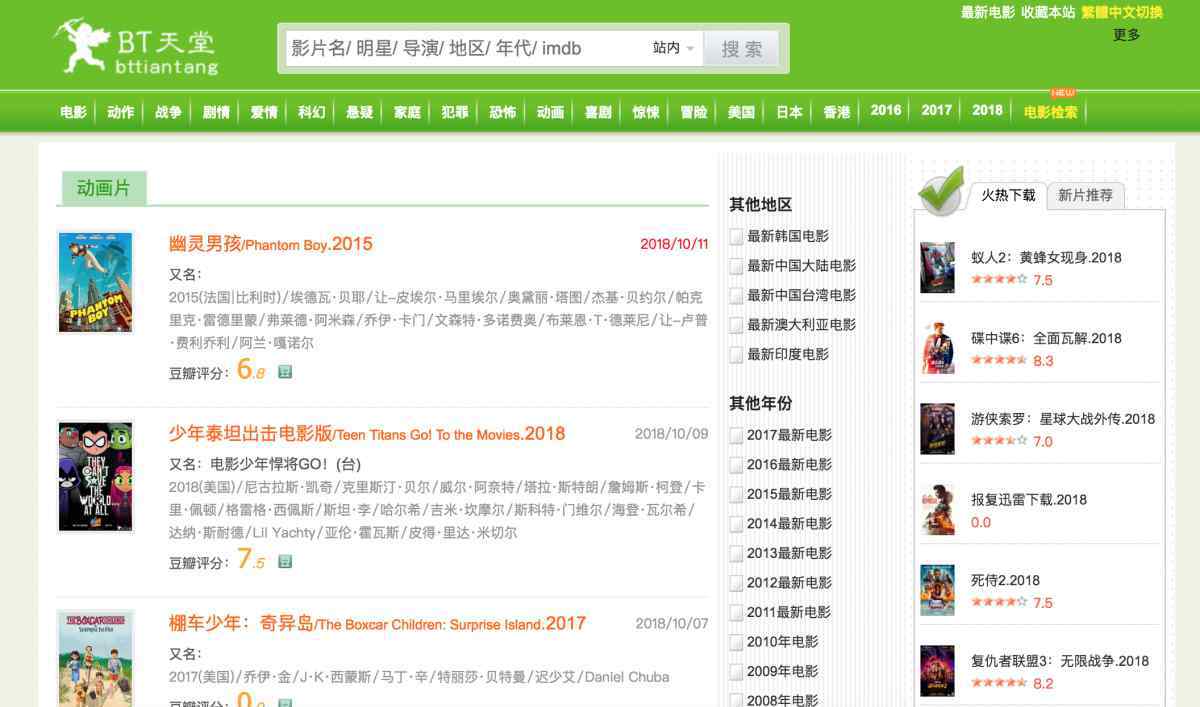The image size is (1200, 707).
Task: Filter by 香港 region in the nav bar
Action: 837,112
